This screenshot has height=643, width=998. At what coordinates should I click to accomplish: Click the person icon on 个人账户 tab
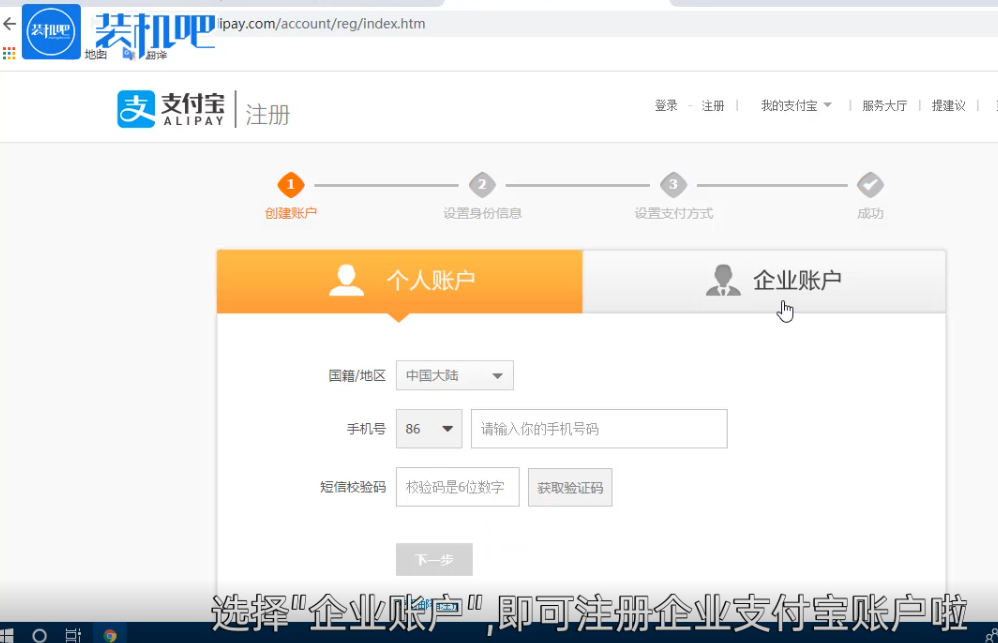(x=346, y=280)
